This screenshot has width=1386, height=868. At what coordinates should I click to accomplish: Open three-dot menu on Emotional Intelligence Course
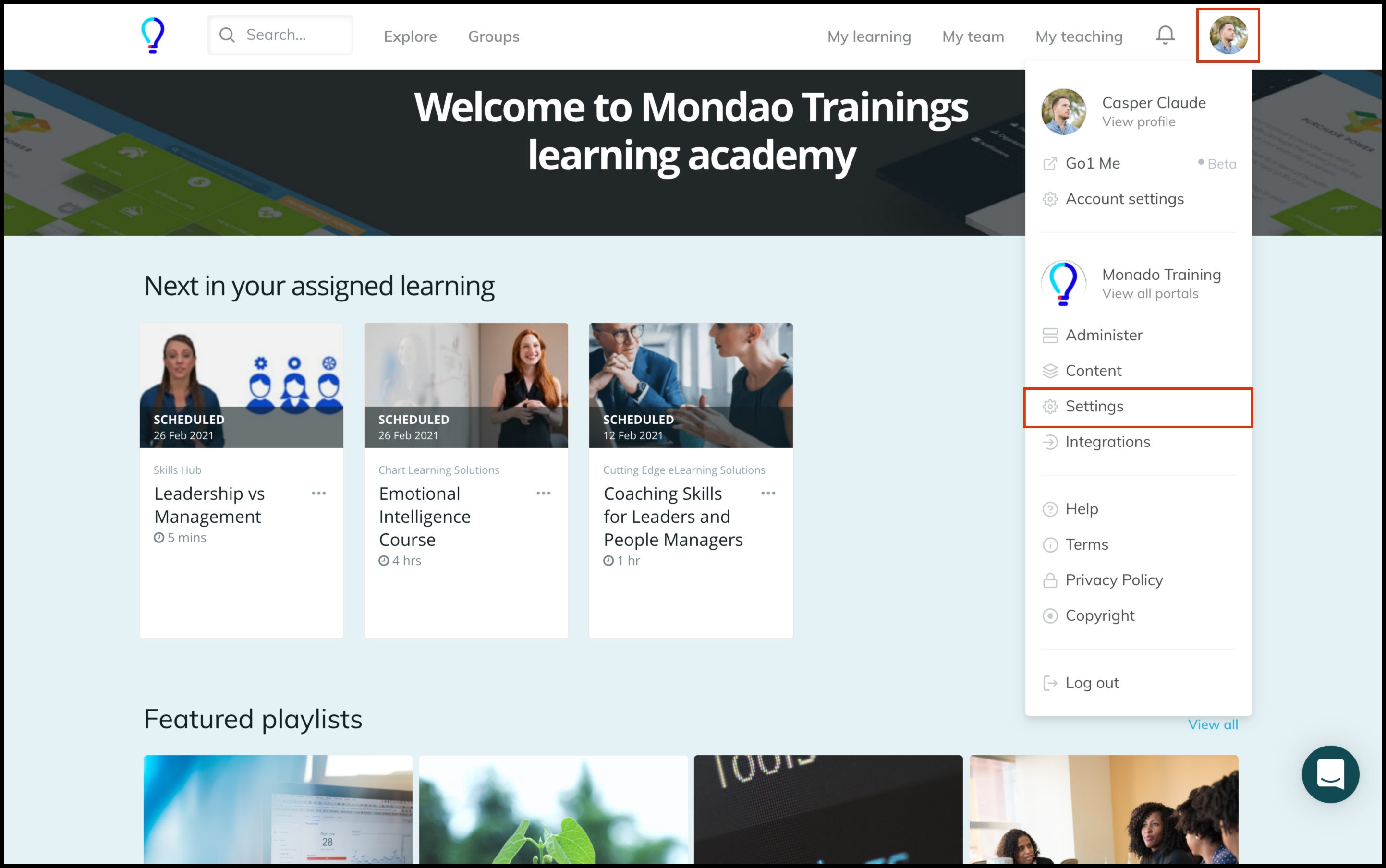click(x=543, y=493)
